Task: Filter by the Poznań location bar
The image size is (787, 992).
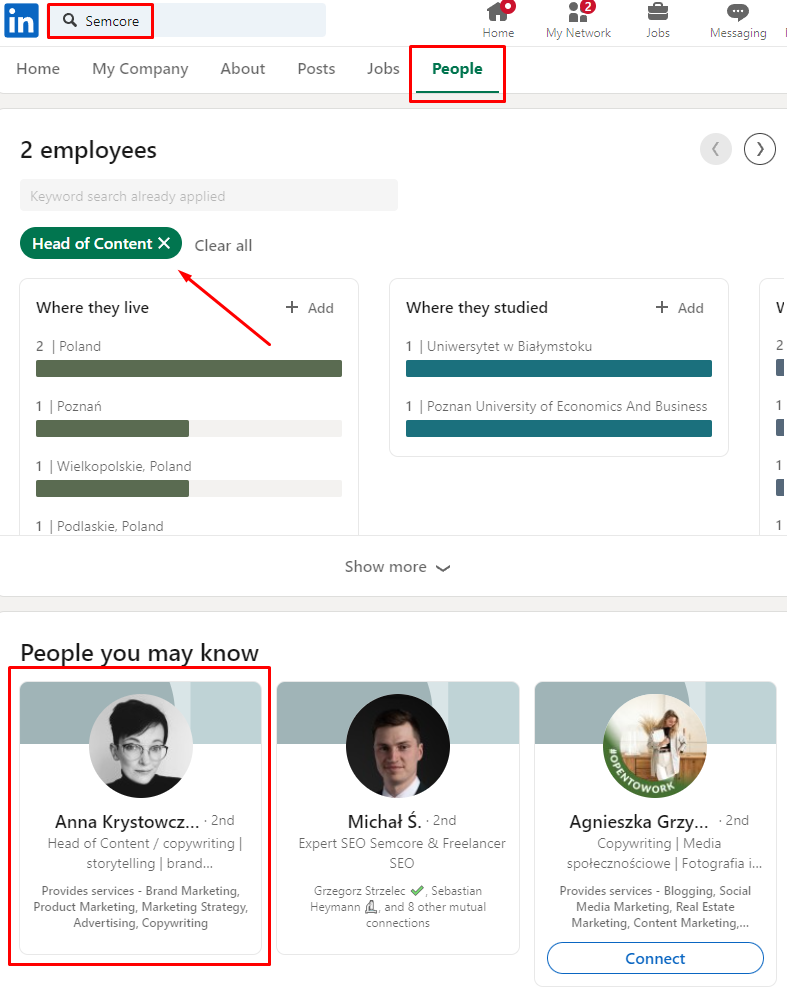Action: [189, 428]
